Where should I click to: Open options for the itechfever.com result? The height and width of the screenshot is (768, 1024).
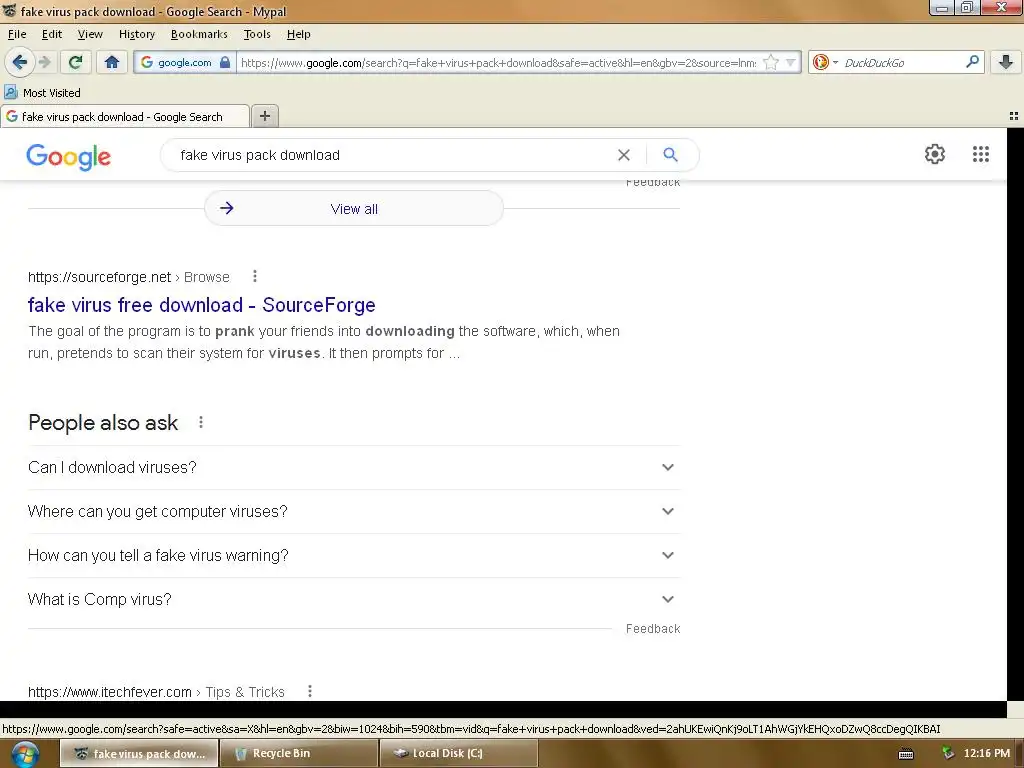pos(310,691)
